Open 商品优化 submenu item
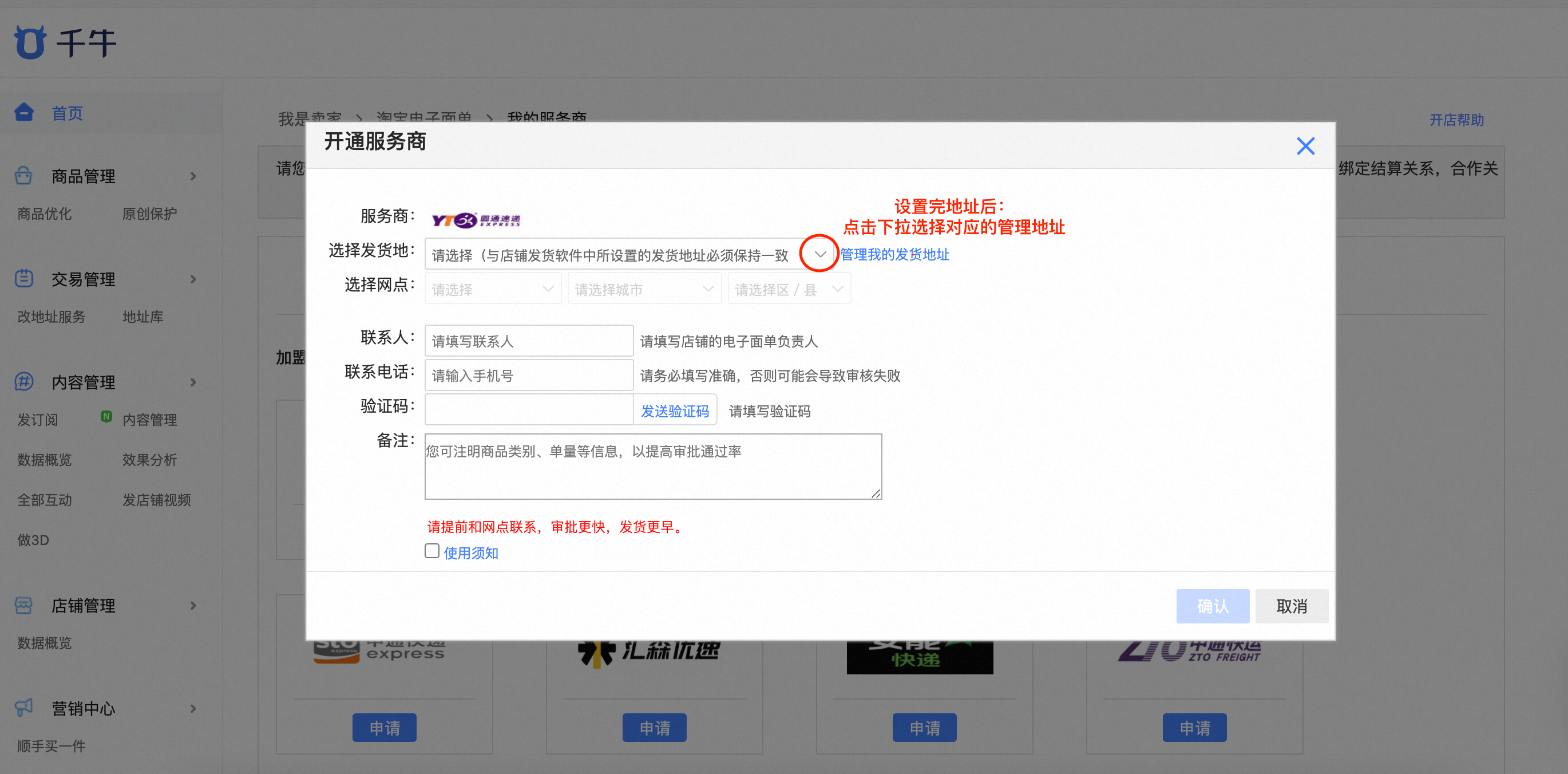This screenshot has height=774, width=1568. click(45, 214)
